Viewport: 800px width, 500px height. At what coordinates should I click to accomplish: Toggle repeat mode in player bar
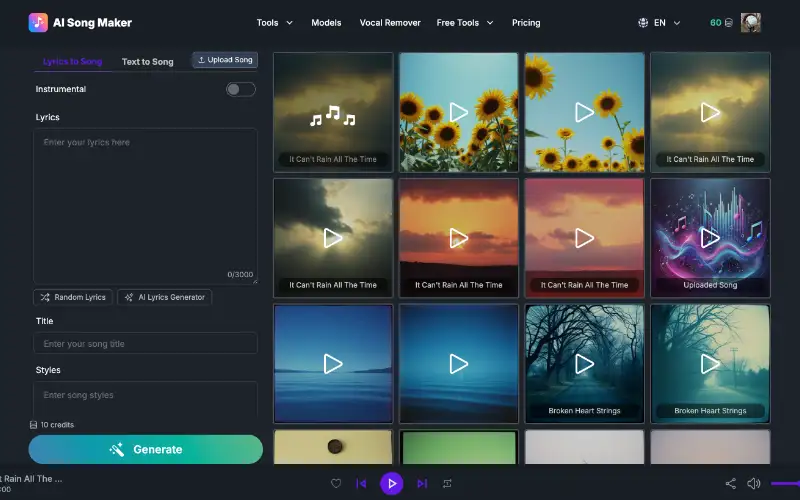447,483
